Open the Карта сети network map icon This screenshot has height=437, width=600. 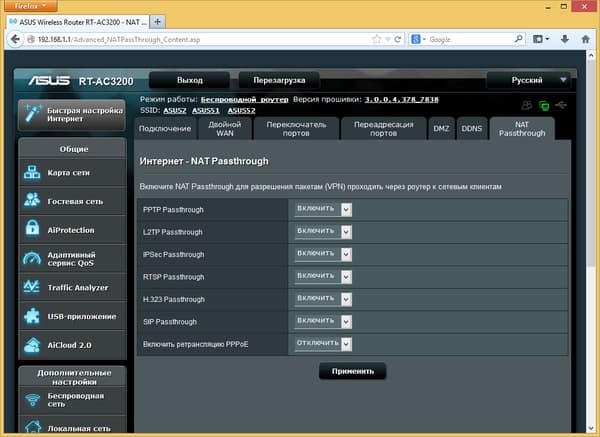(32, 173)
